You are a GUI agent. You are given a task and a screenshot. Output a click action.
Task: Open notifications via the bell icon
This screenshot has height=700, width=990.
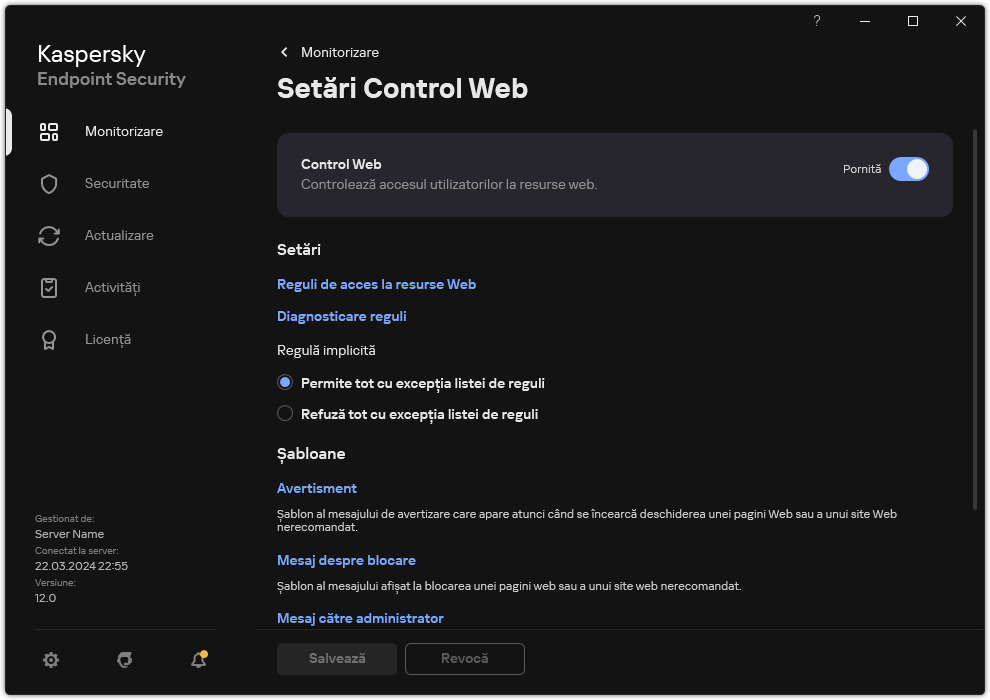[198, 660]
